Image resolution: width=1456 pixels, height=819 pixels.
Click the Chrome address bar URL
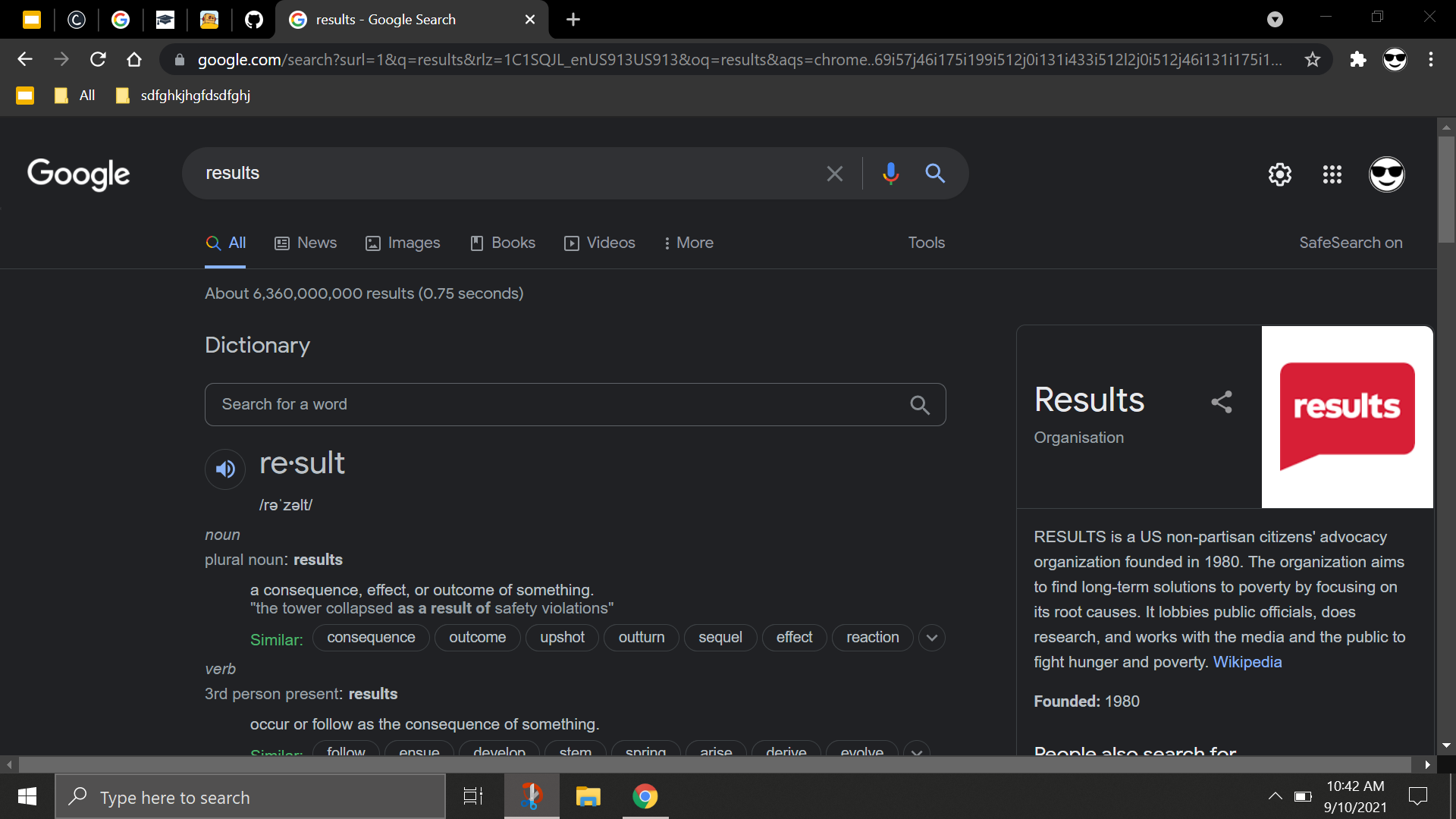pyautogui.click(x=739, y=59)
